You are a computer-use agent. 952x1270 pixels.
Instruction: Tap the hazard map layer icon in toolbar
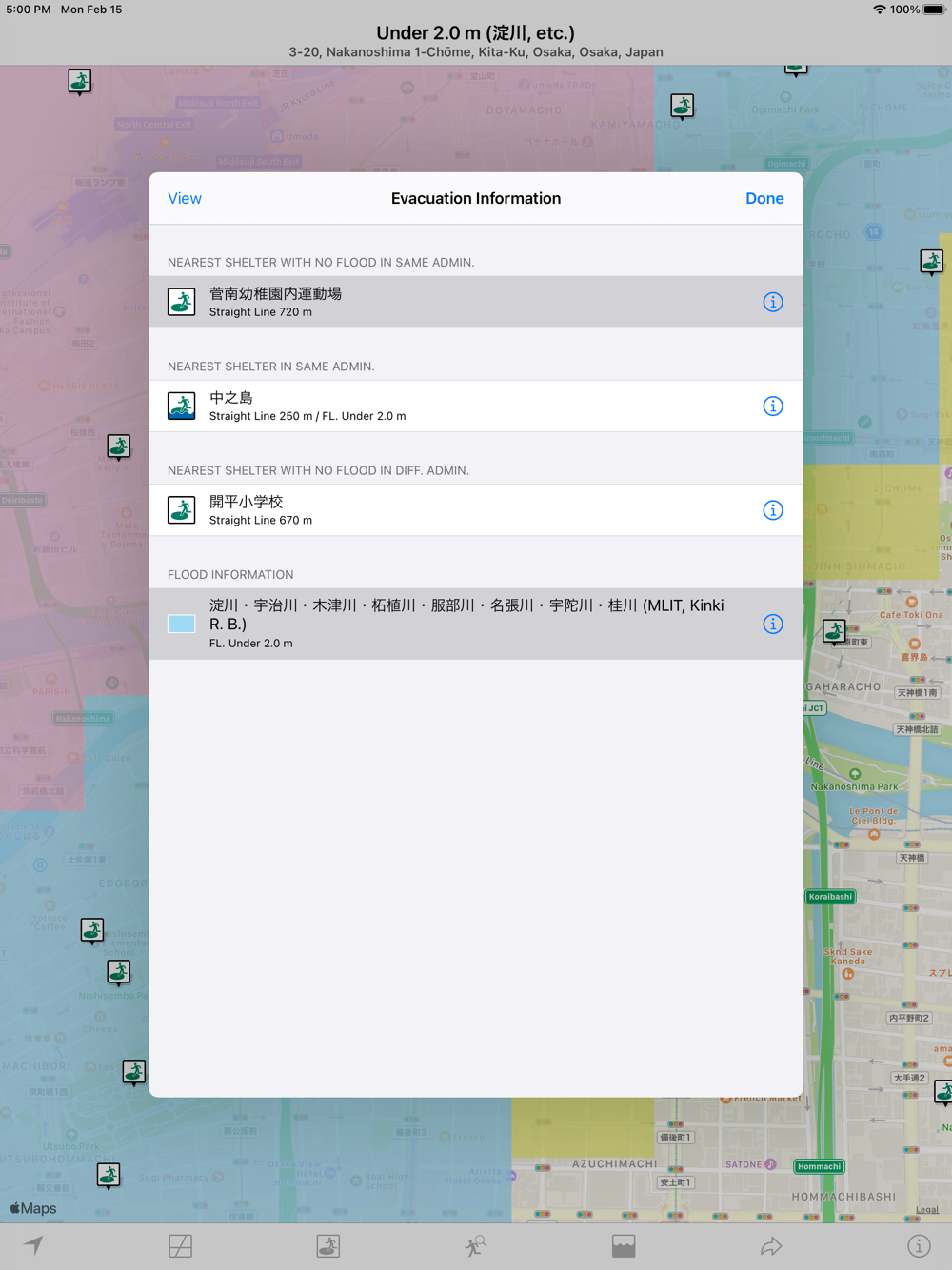point(181,1245)
